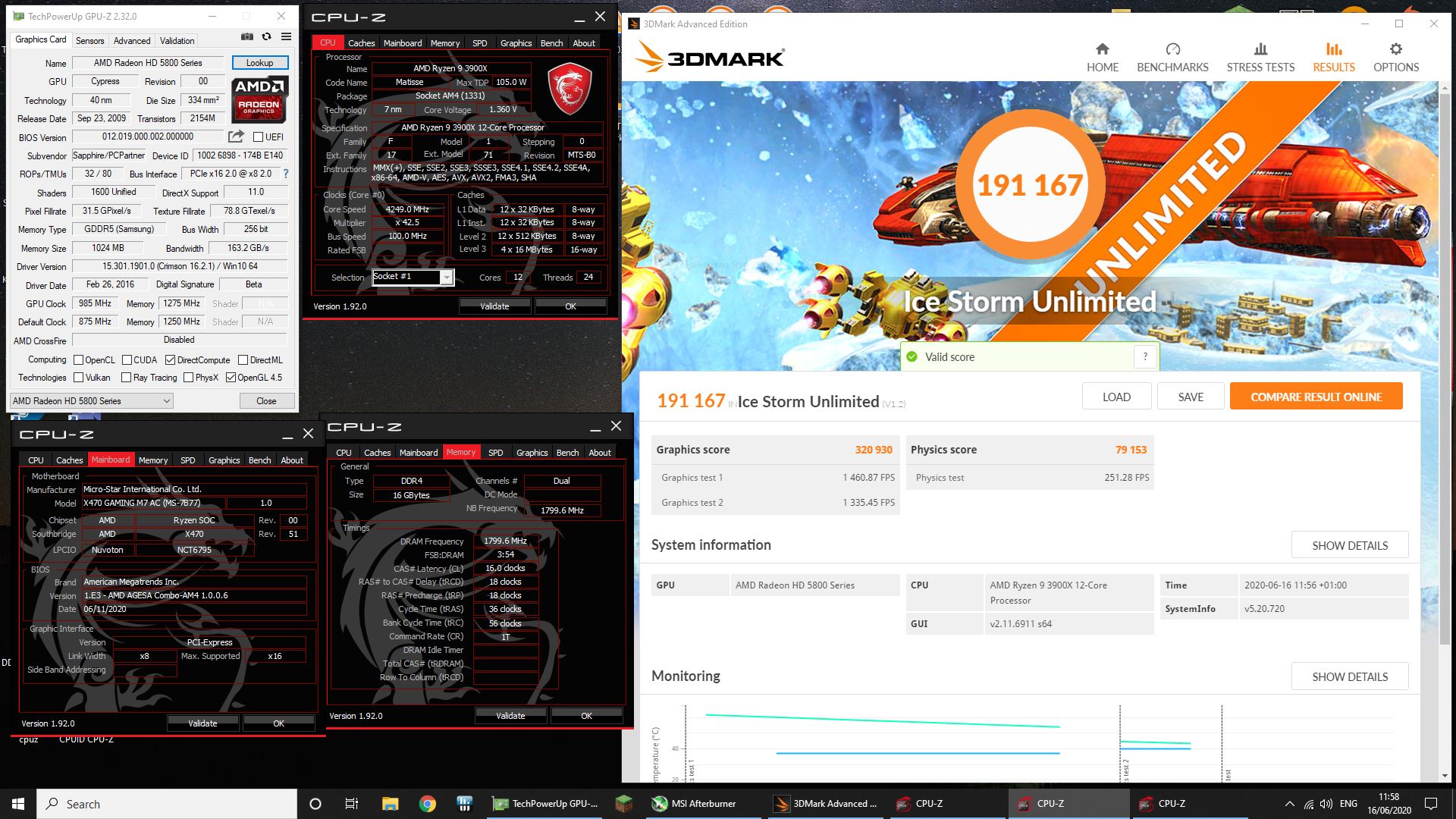Click the Valid score help question mark
The height and width of the screenshot is (819, 1456).
pyautogui.click(x=1145, y=357)
